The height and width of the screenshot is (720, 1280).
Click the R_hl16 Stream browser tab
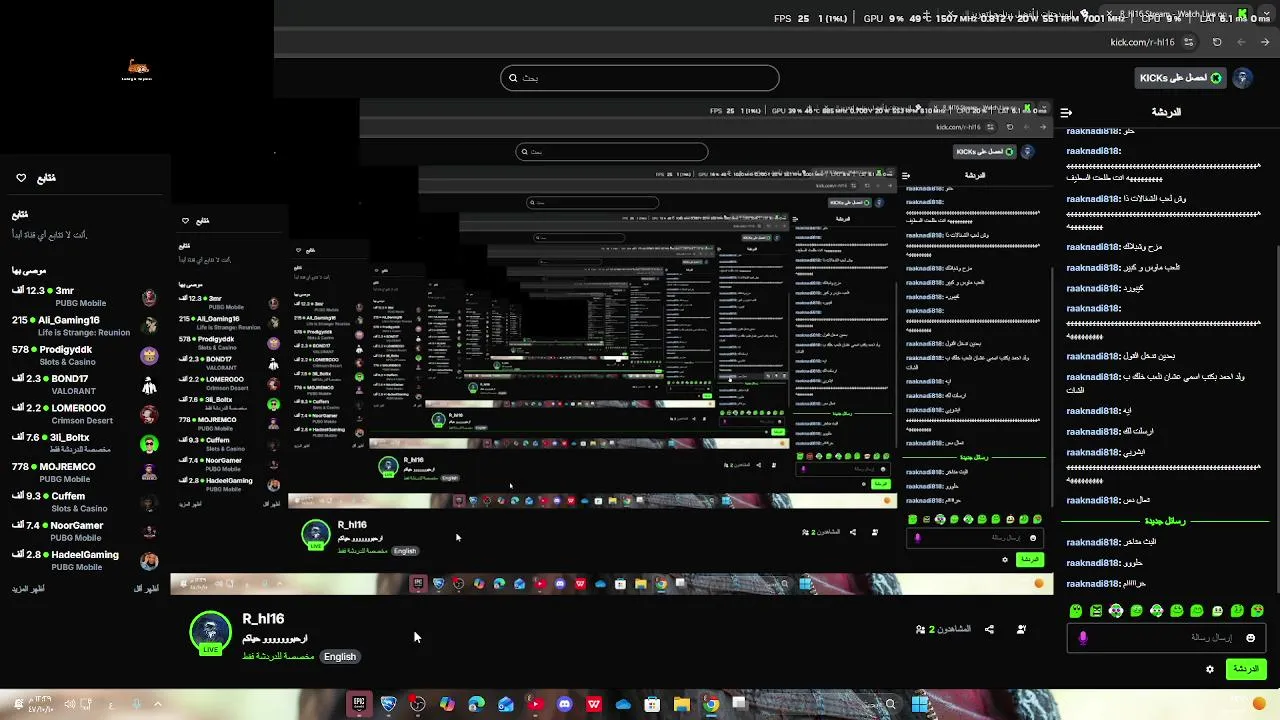point(1175,14)
